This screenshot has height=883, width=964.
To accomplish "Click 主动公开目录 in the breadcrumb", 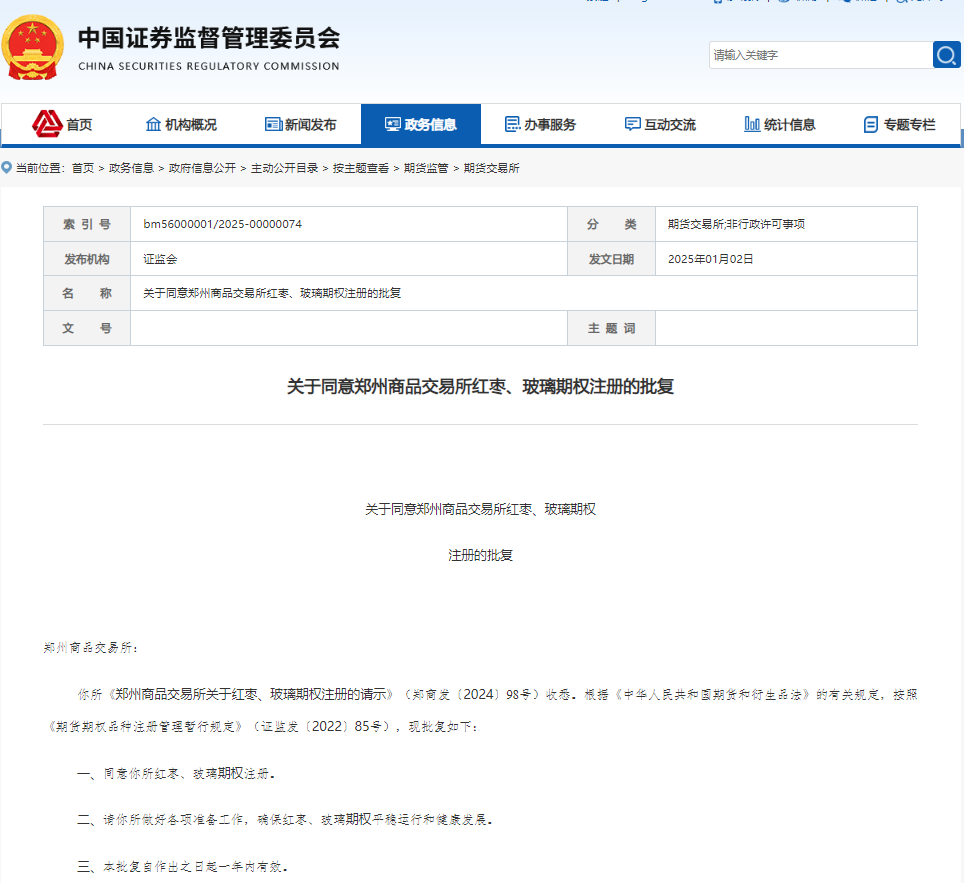I will tap(284, 168).
